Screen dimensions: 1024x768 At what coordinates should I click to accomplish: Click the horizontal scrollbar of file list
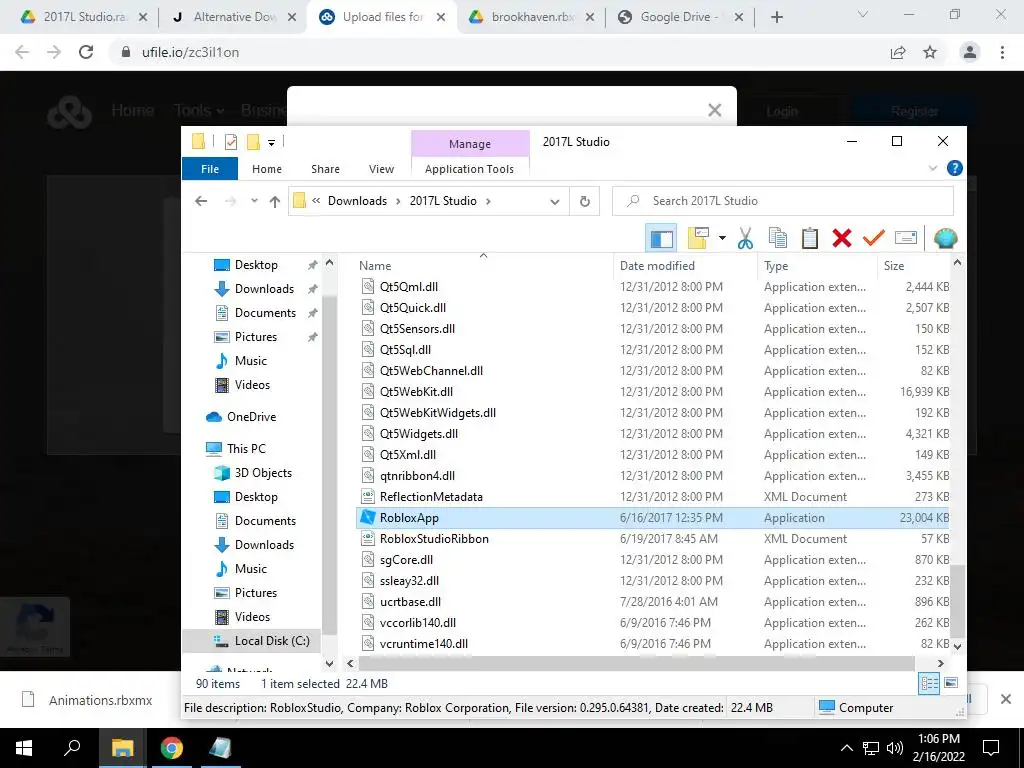636,664
